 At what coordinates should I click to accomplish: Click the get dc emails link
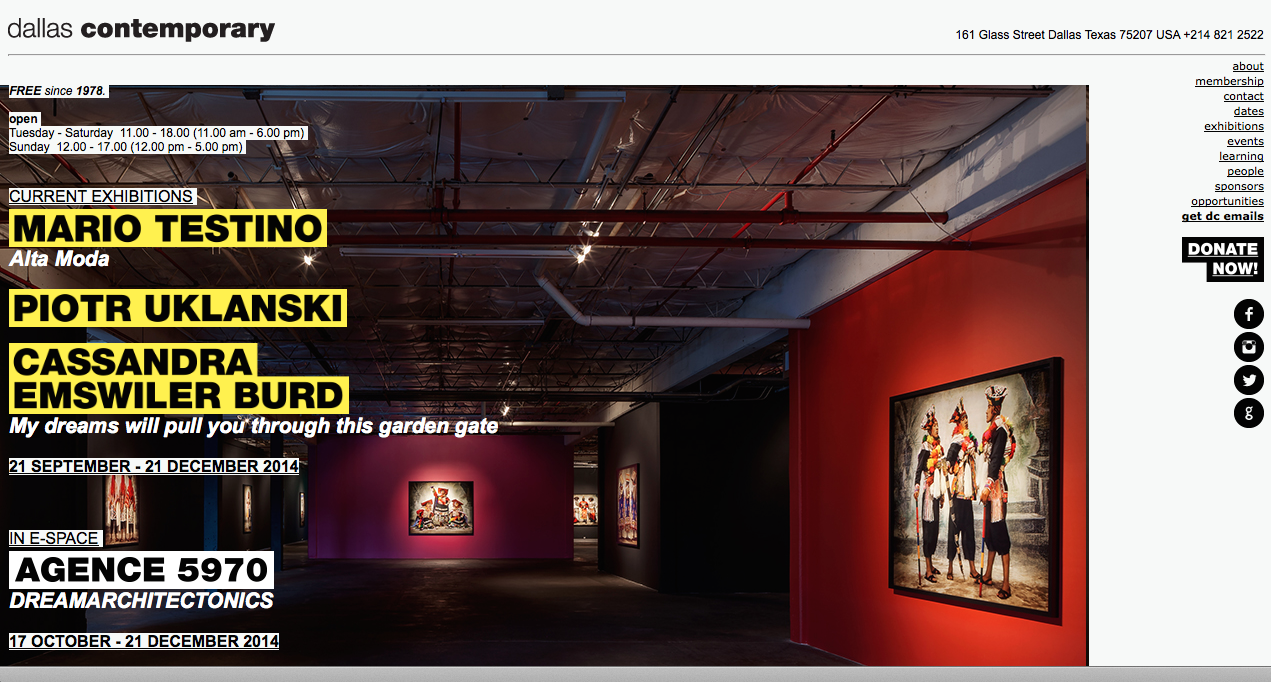1222,216
